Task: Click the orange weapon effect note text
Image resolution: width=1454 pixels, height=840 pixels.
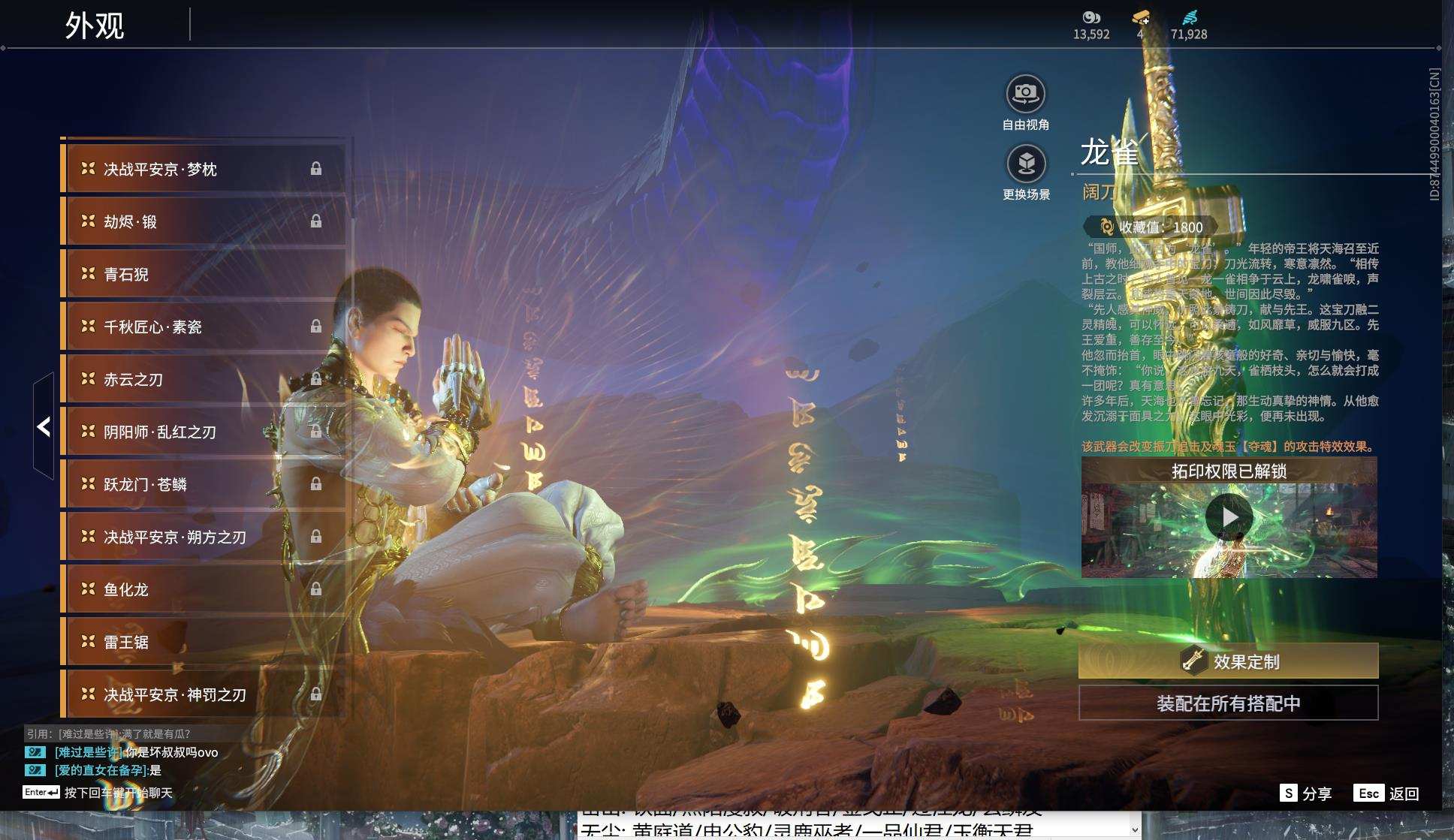Action: pyautogui.click(x=1229, y=447)
